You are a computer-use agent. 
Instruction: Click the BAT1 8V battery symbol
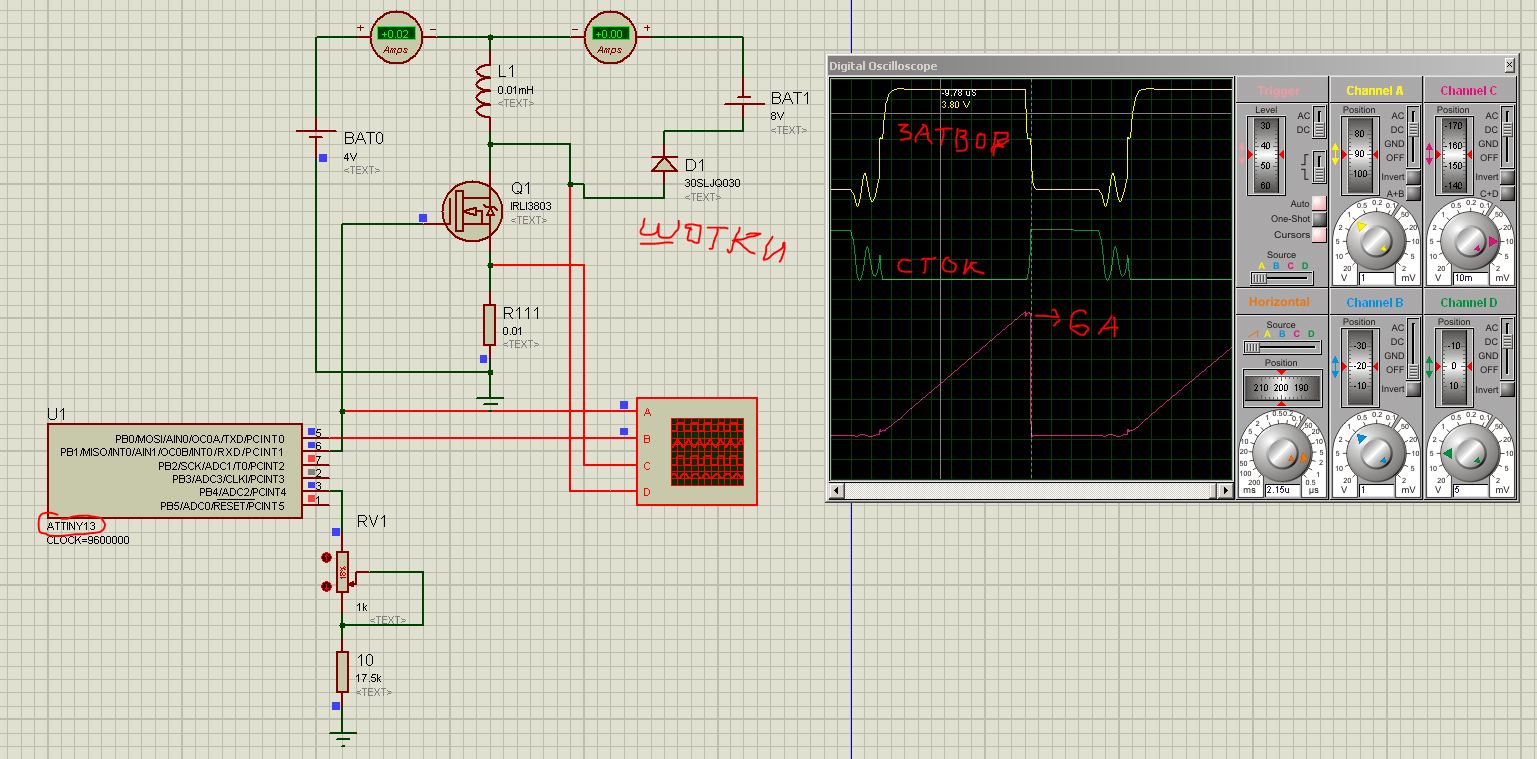coord(743,102)
